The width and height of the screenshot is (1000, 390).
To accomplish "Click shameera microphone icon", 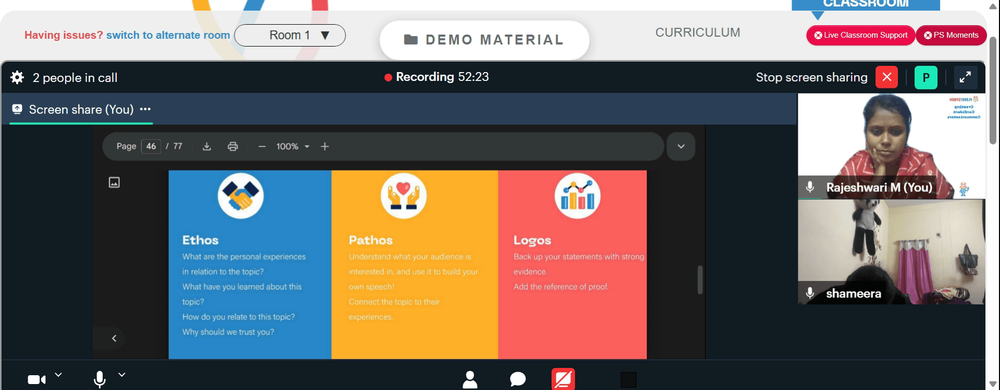I will [x=810, y=293].
